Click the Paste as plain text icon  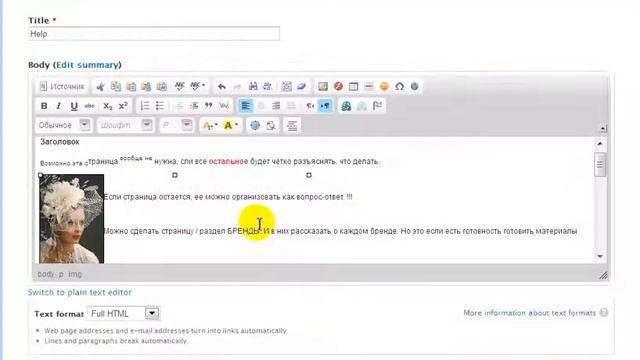pos(146,87)
